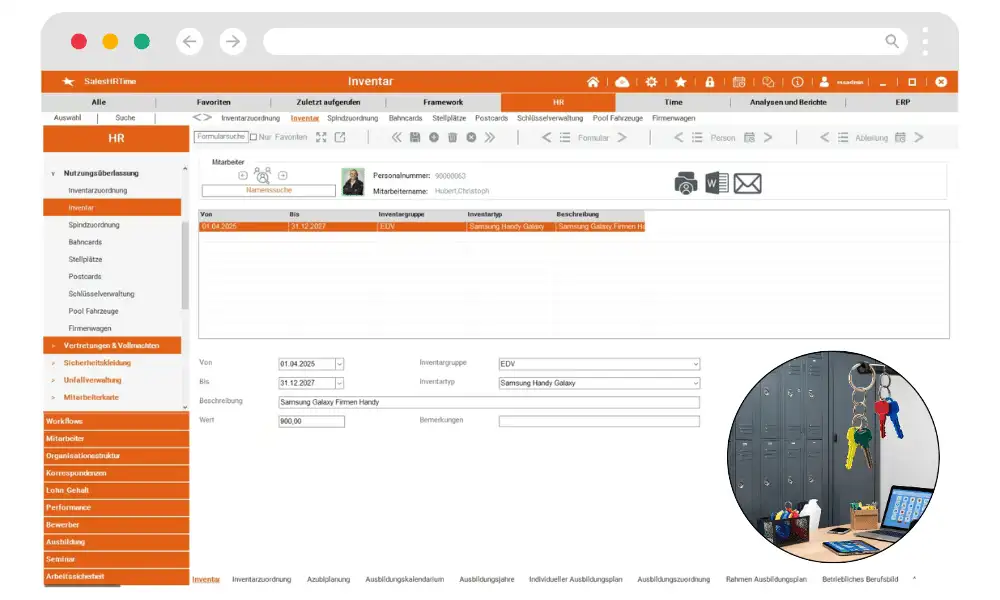Screen dimensions: 1000x600
Task: Open the cloud icon in the header
Action: [622, 82]
